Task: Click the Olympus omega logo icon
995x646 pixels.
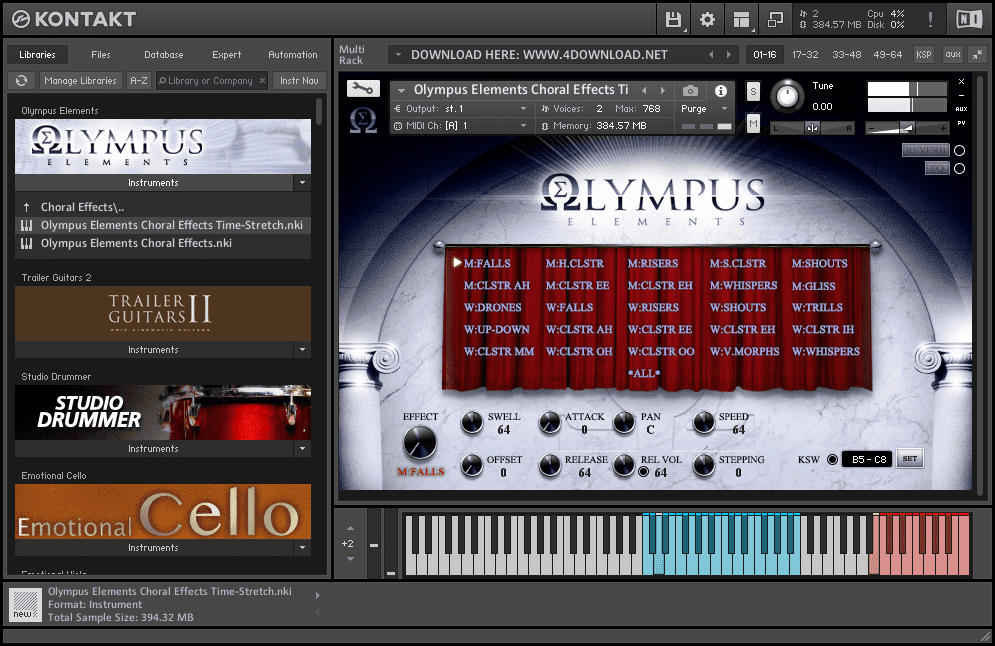Action: (363, 120)
